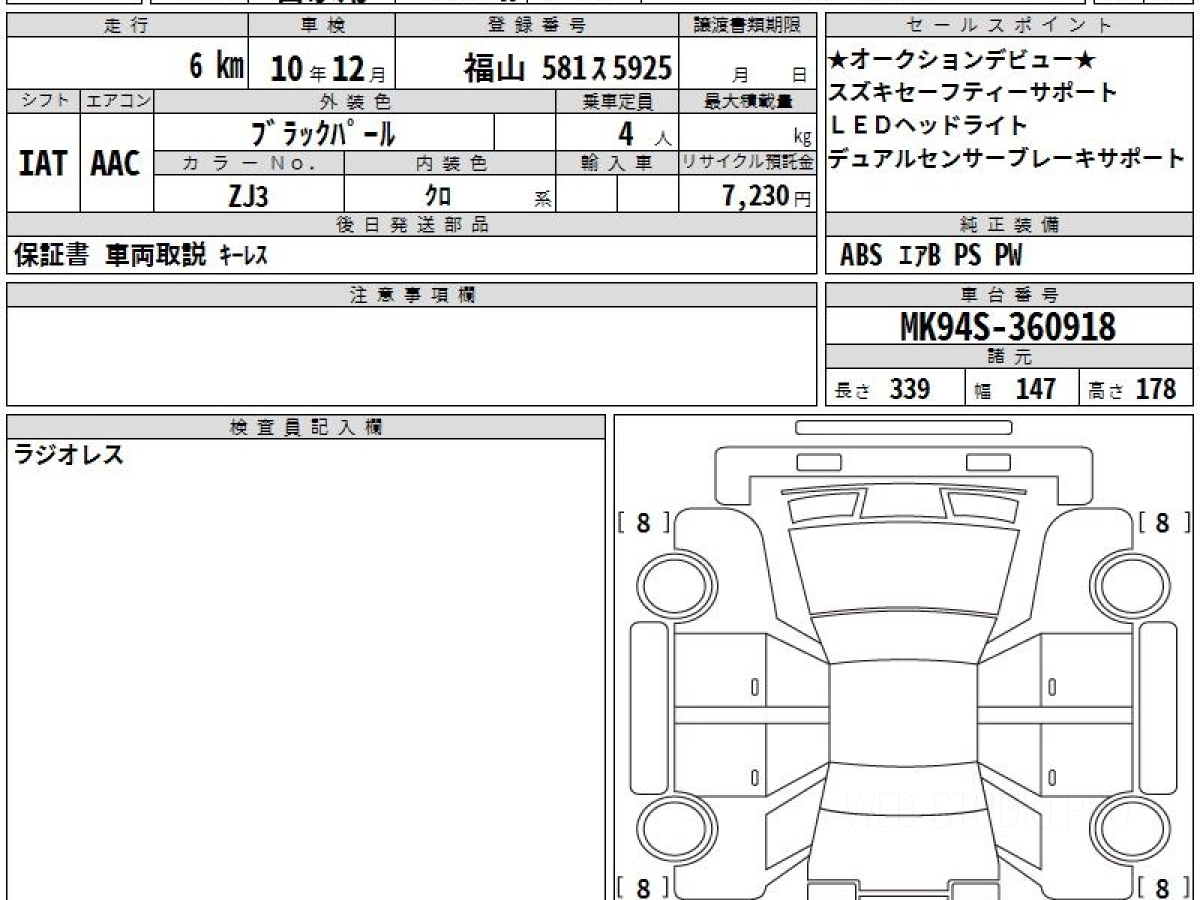Select PS in equipment list

[x=967, y=256]
